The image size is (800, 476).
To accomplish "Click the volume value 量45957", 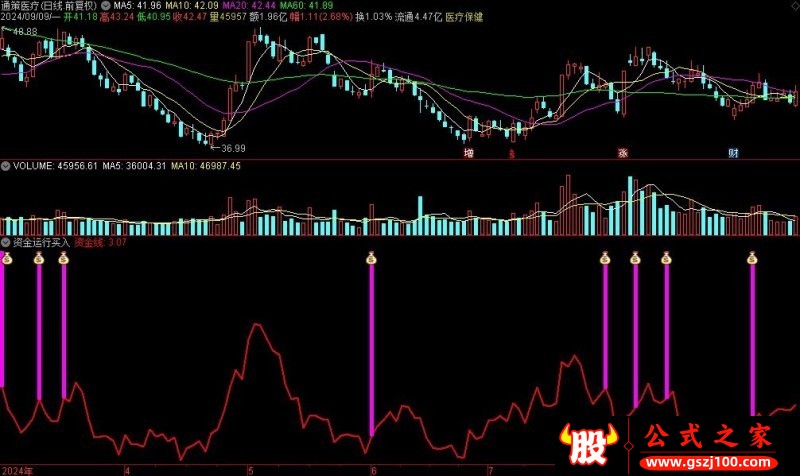I will click(x=228, y=17).
